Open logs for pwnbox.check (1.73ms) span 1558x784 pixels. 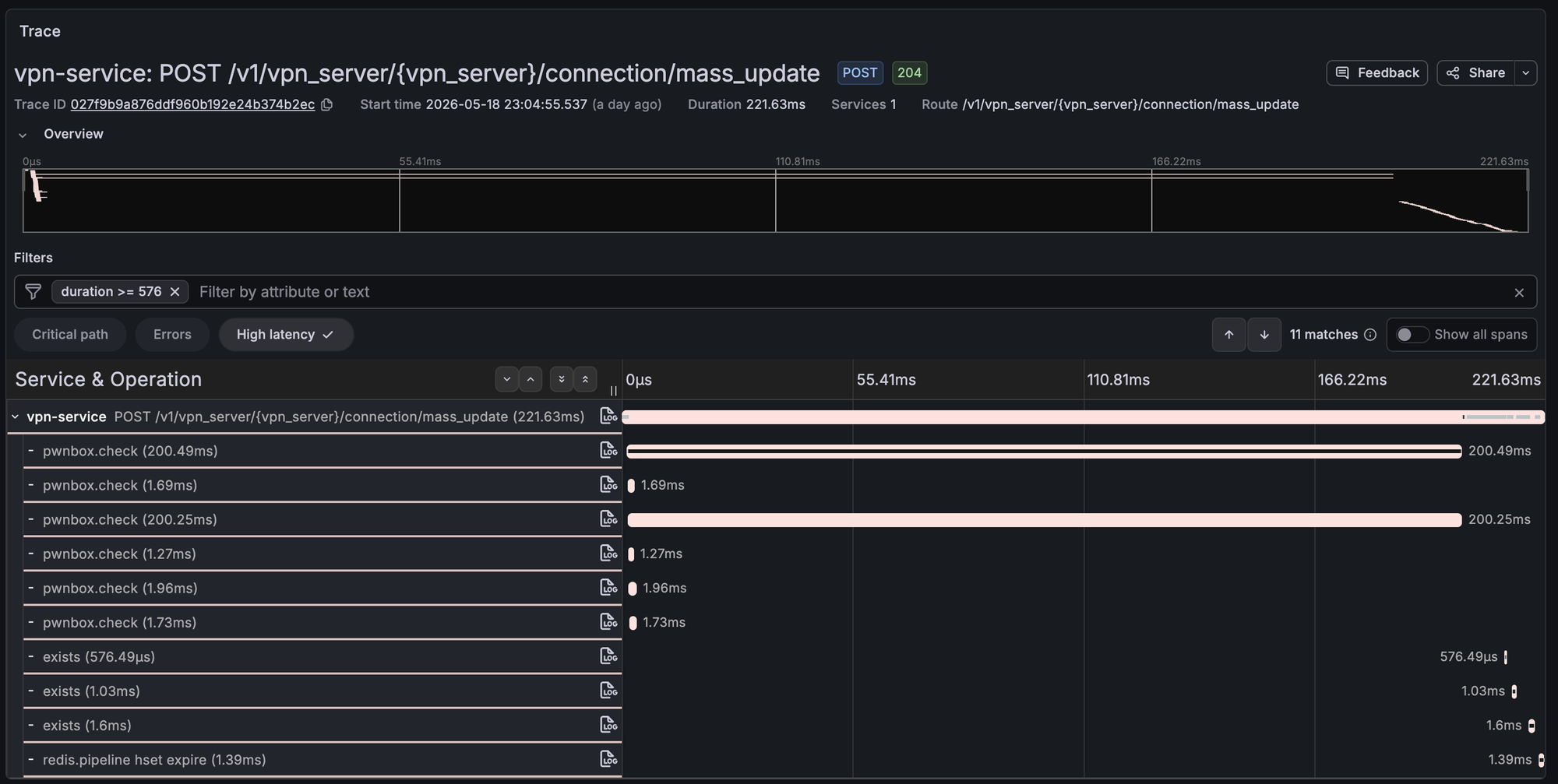pyautogui.click(x=608, y=621)
